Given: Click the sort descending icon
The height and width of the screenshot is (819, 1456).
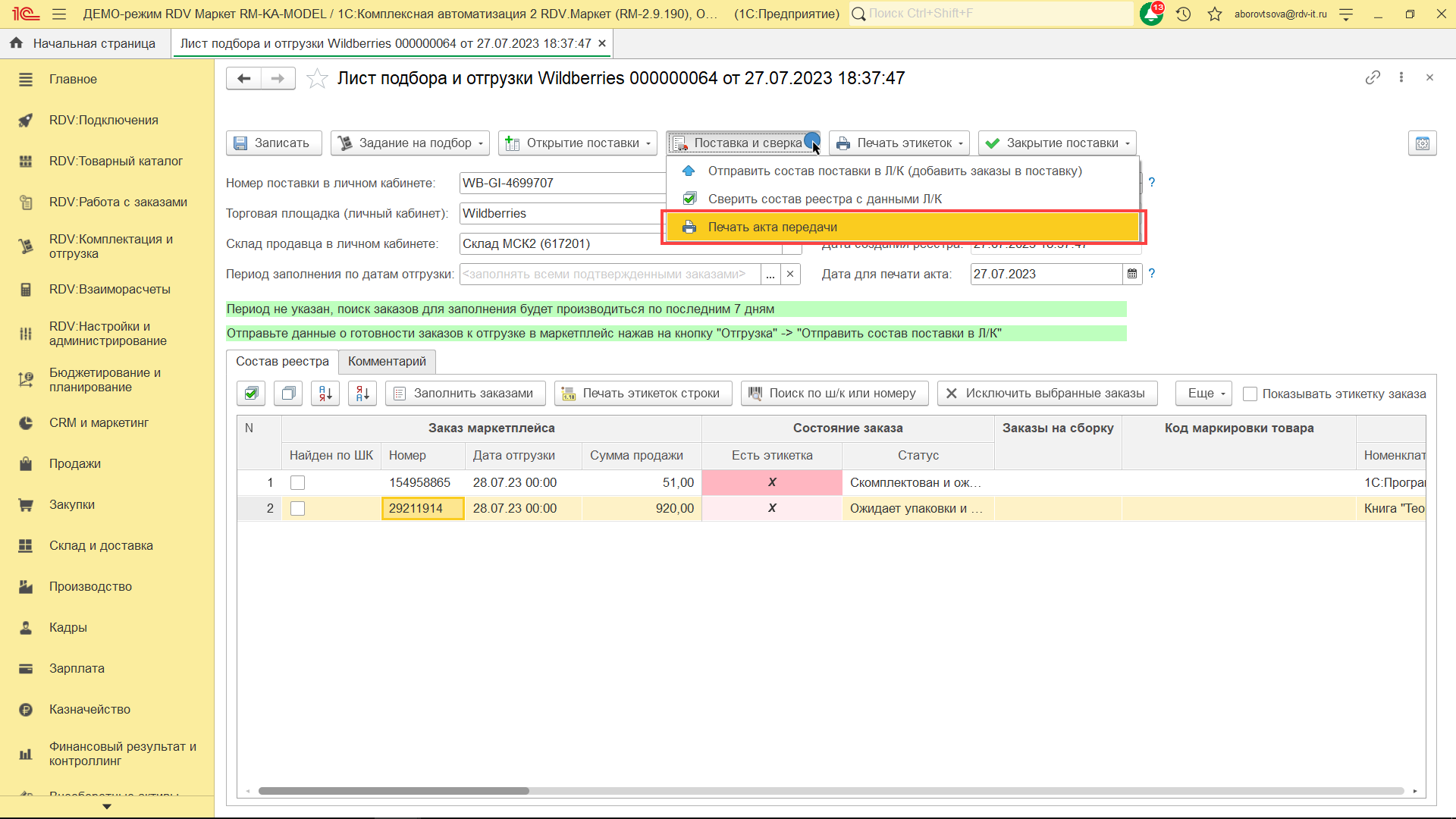Looking at the screenshot, I should point(362,393).
